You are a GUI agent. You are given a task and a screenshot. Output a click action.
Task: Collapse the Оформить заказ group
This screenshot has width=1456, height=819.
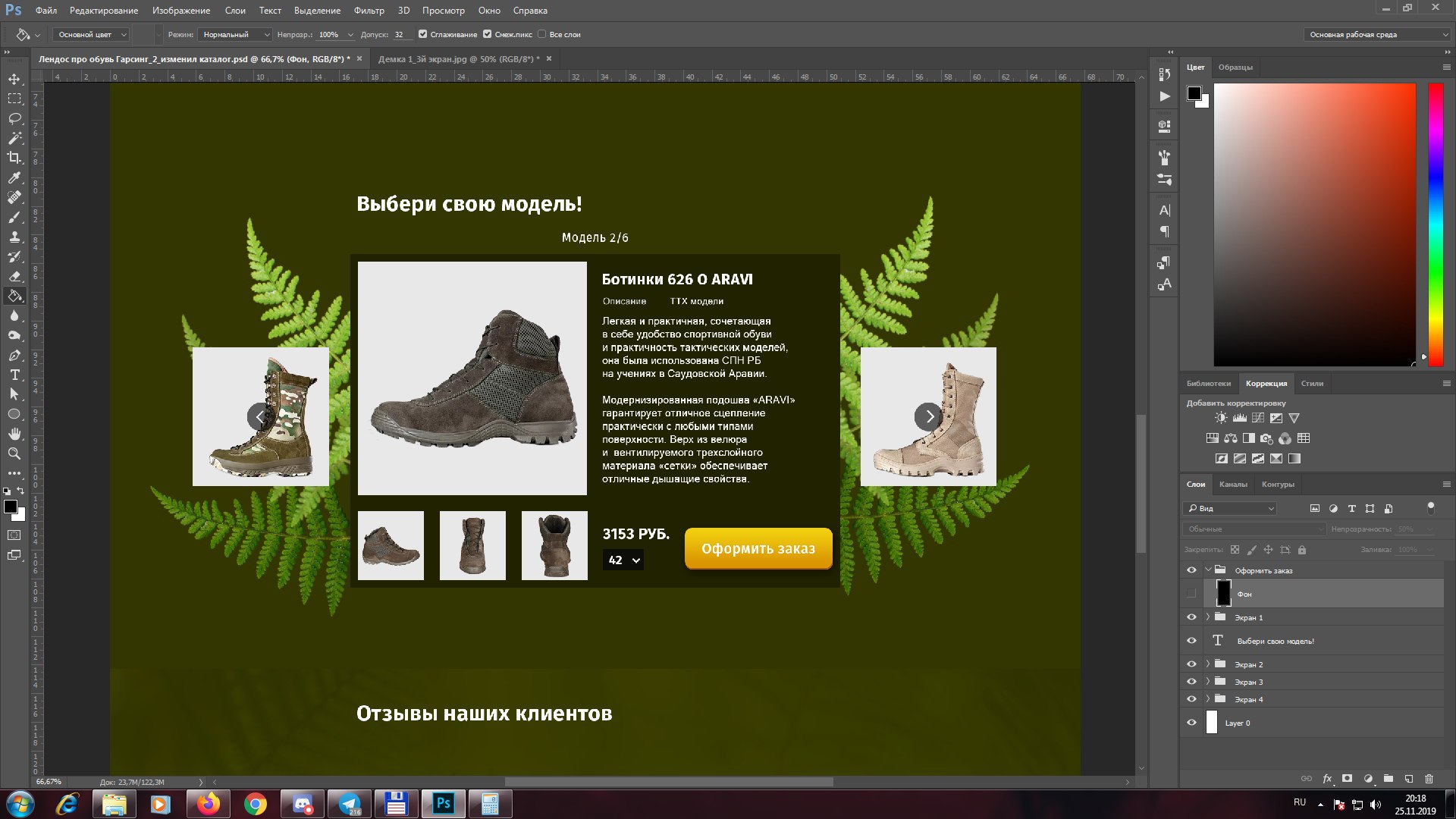click(1208, 570)
